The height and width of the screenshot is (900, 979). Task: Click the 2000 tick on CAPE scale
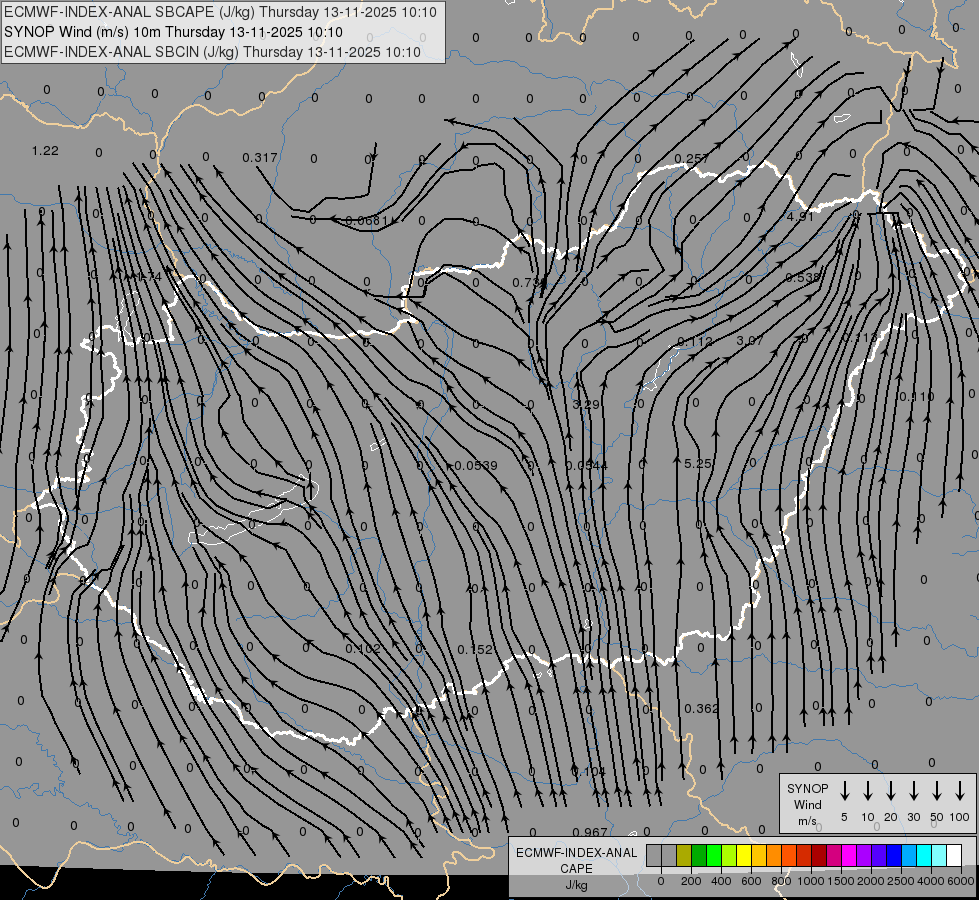871,881
